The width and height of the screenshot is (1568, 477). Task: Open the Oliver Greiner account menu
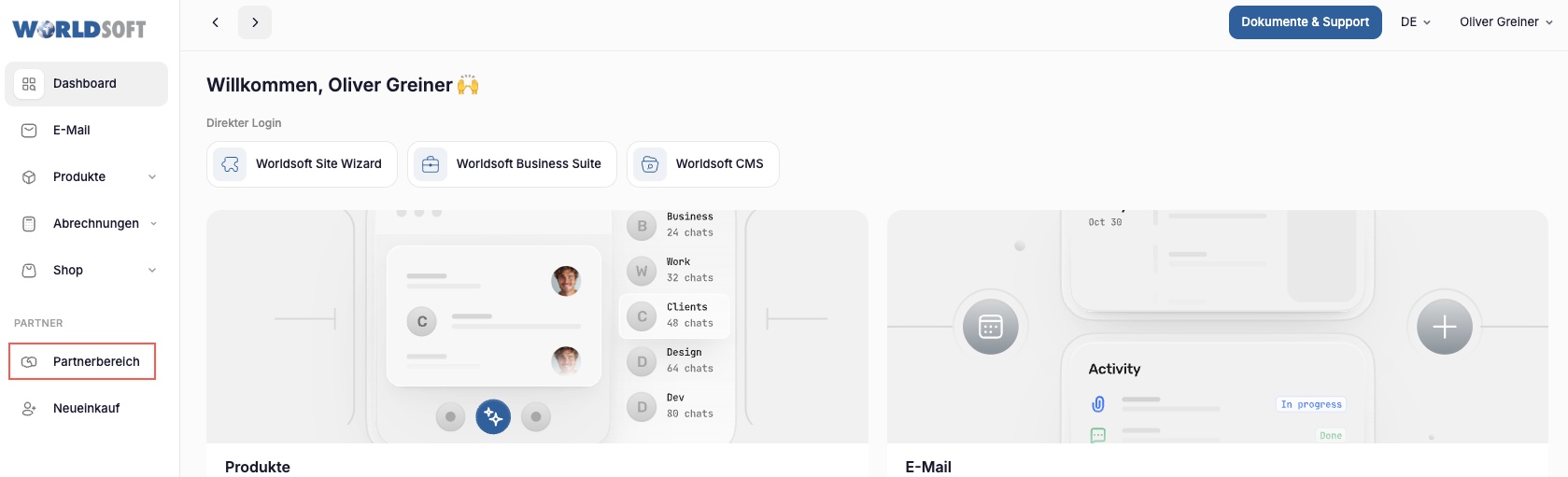coord(1505,22)
